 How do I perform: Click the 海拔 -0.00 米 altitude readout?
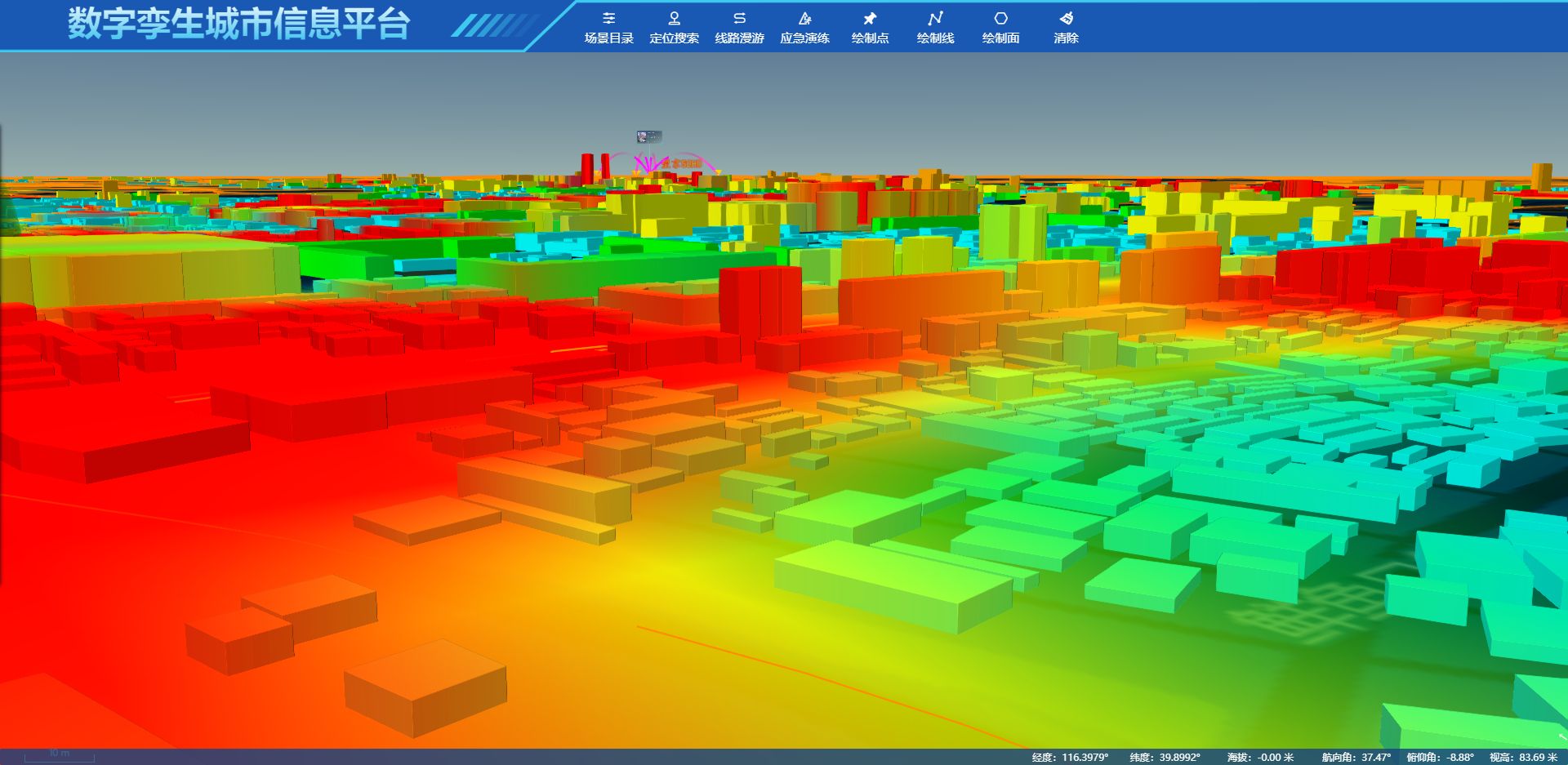point(1260,757)
